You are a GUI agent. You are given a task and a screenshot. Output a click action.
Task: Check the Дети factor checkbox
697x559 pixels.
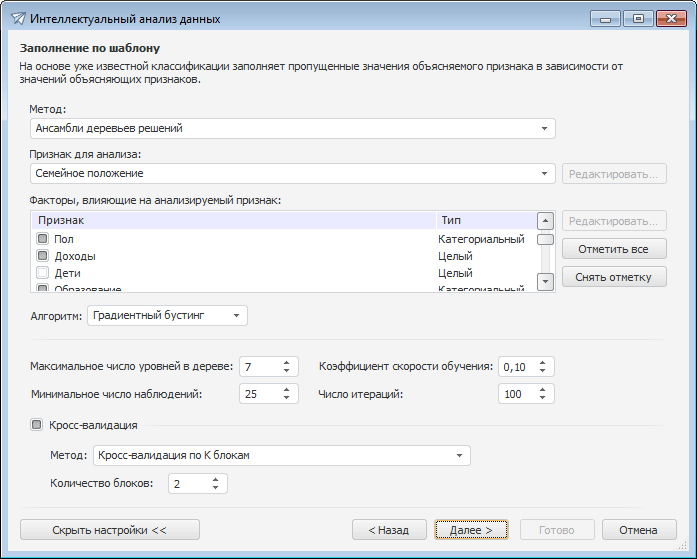point(43,273)
